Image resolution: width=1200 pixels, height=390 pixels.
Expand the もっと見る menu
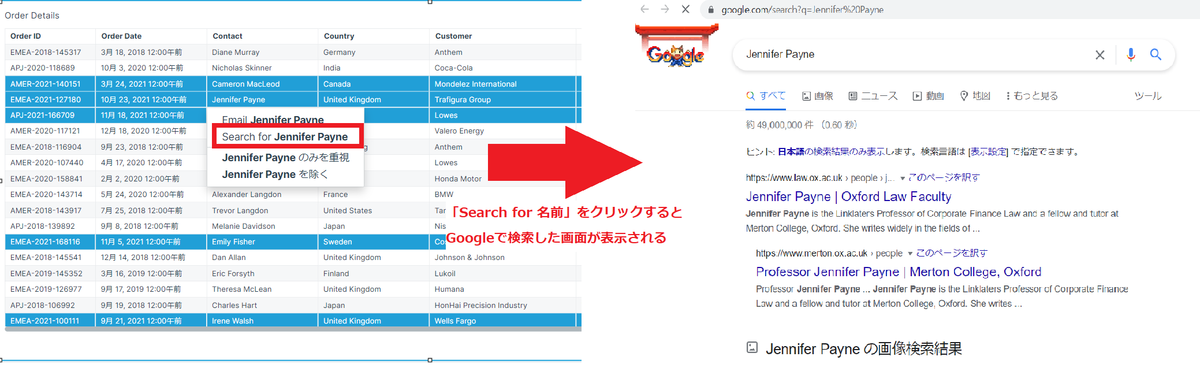(1031, 96)
